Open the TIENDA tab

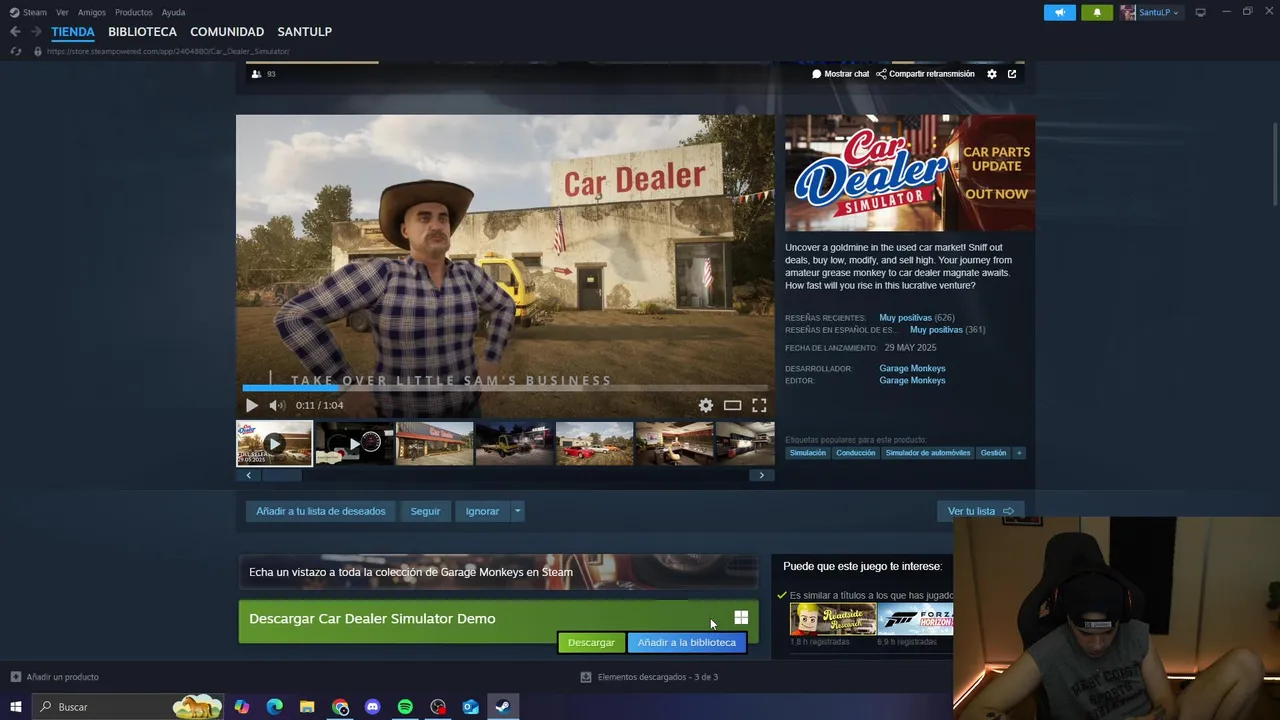(73, 32)
